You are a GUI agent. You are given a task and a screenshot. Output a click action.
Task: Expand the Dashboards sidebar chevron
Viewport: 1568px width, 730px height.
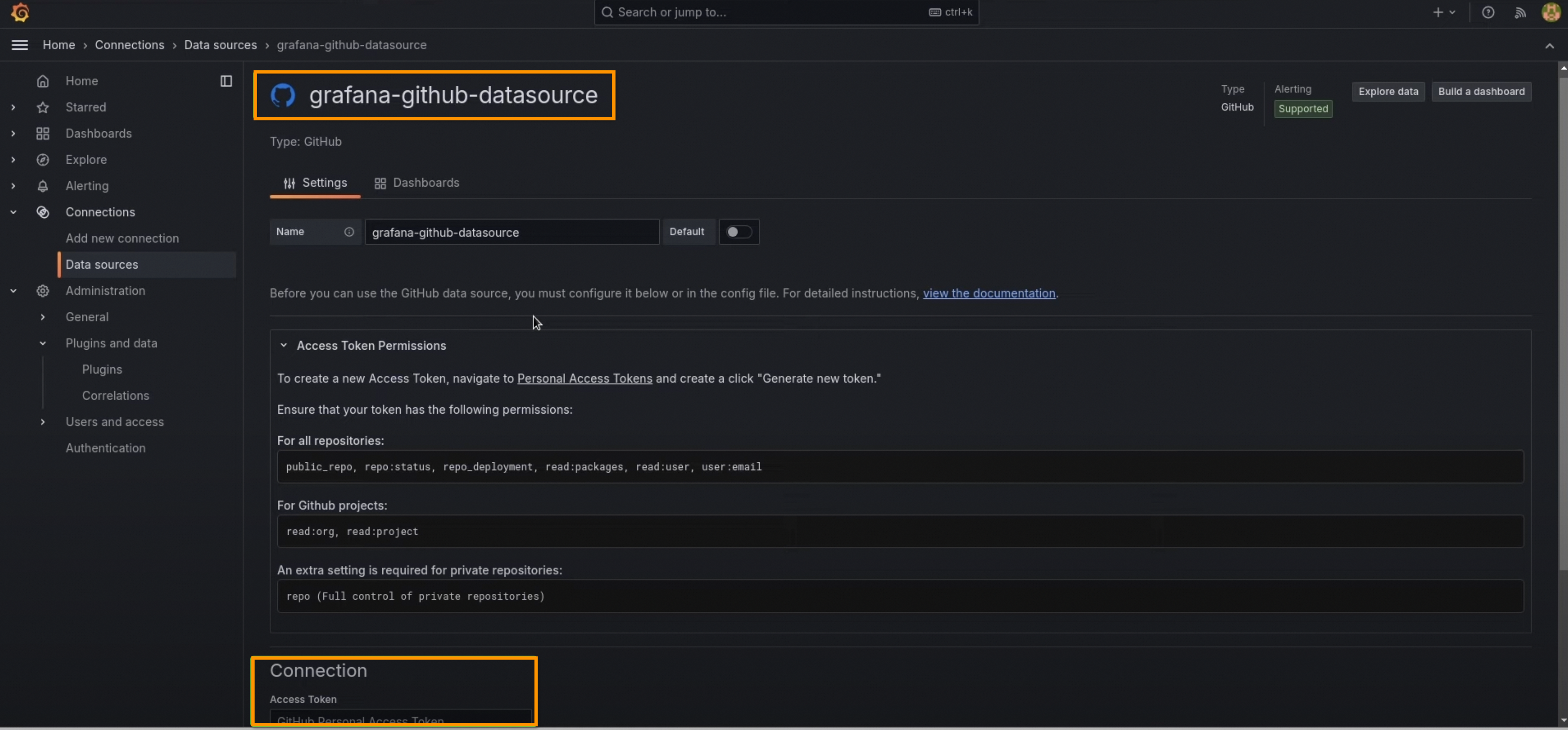click(x=13, y=134)
